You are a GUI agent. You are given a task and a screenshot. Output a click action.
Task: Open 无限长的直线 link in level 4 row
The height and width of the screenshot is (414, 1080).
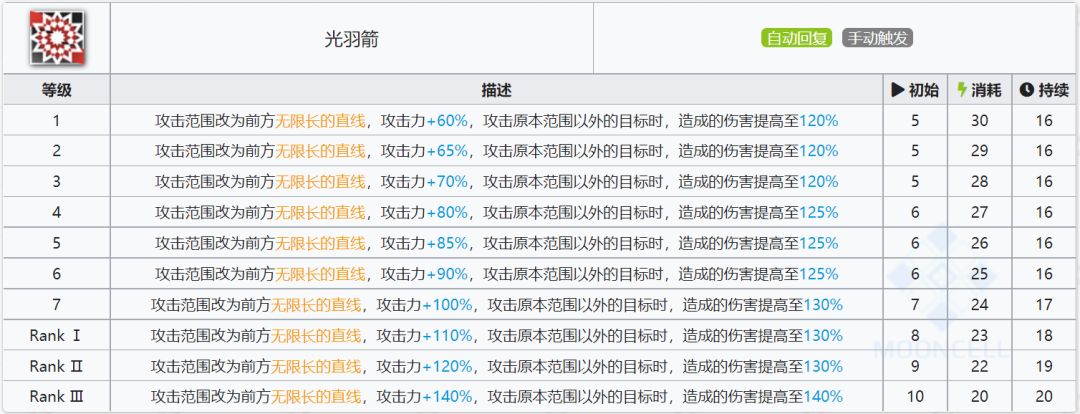320,213
